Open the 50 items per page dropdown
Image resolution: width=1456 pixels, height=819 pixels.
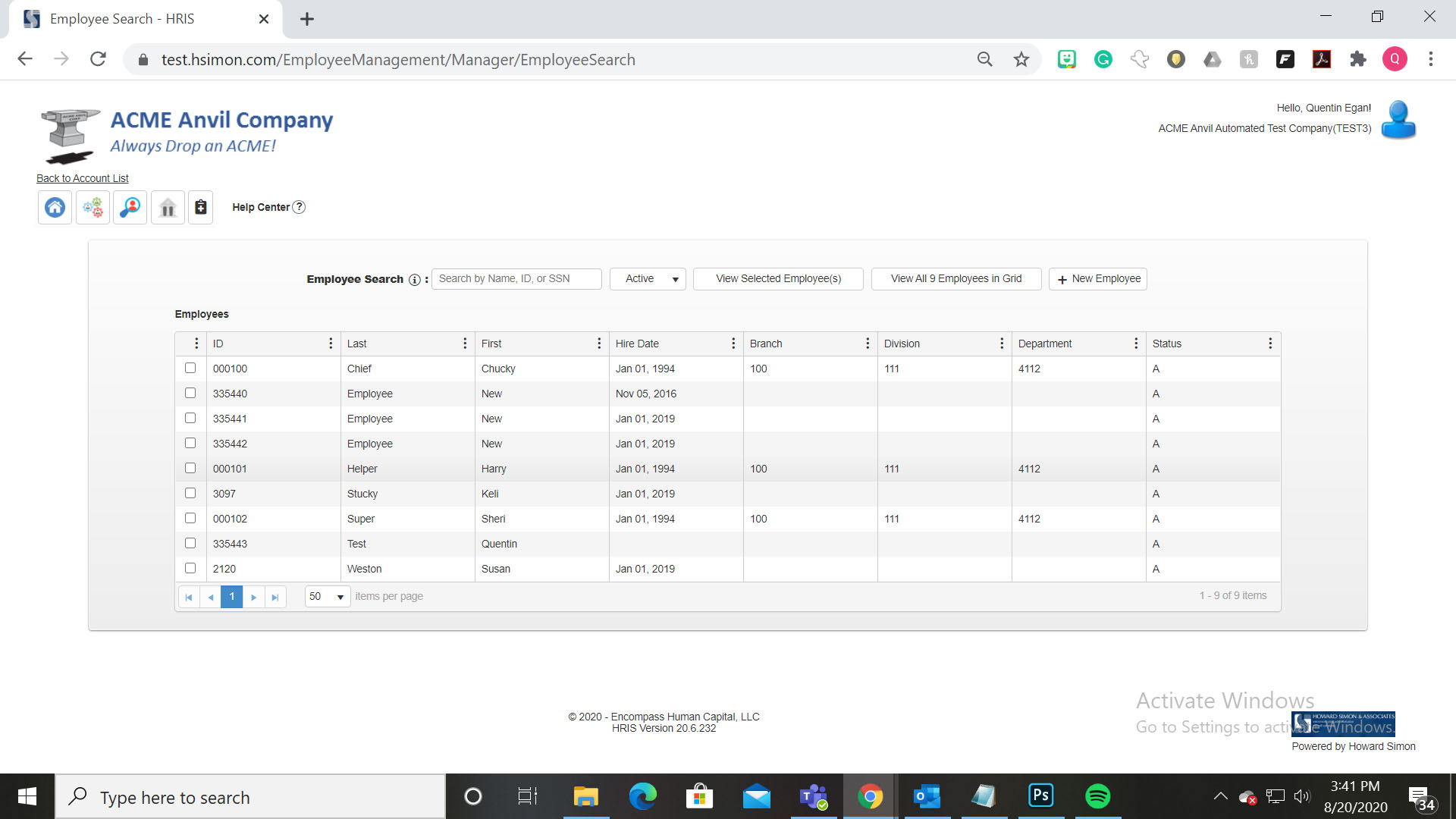pyautogui.click(x=328, y=597)
